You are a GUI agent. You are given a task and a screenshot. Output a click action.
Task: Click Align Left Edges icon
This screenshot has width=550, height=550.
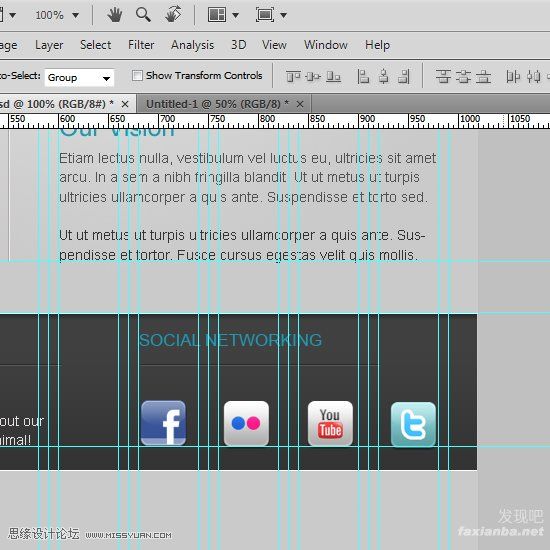point(363,76)
